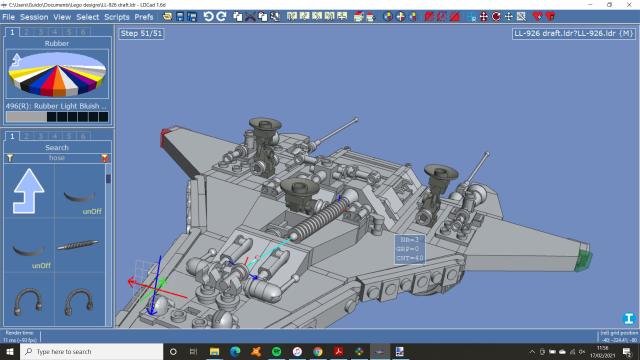Select the ribbed hose part thumbnail

coord(78,244)
